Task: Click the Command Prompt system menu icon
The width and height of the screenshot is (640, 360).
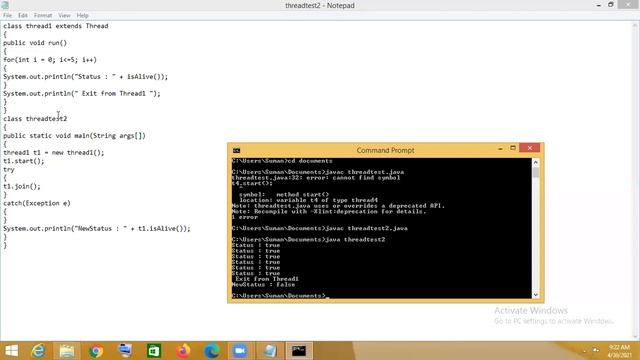Action: pos(236,150)
